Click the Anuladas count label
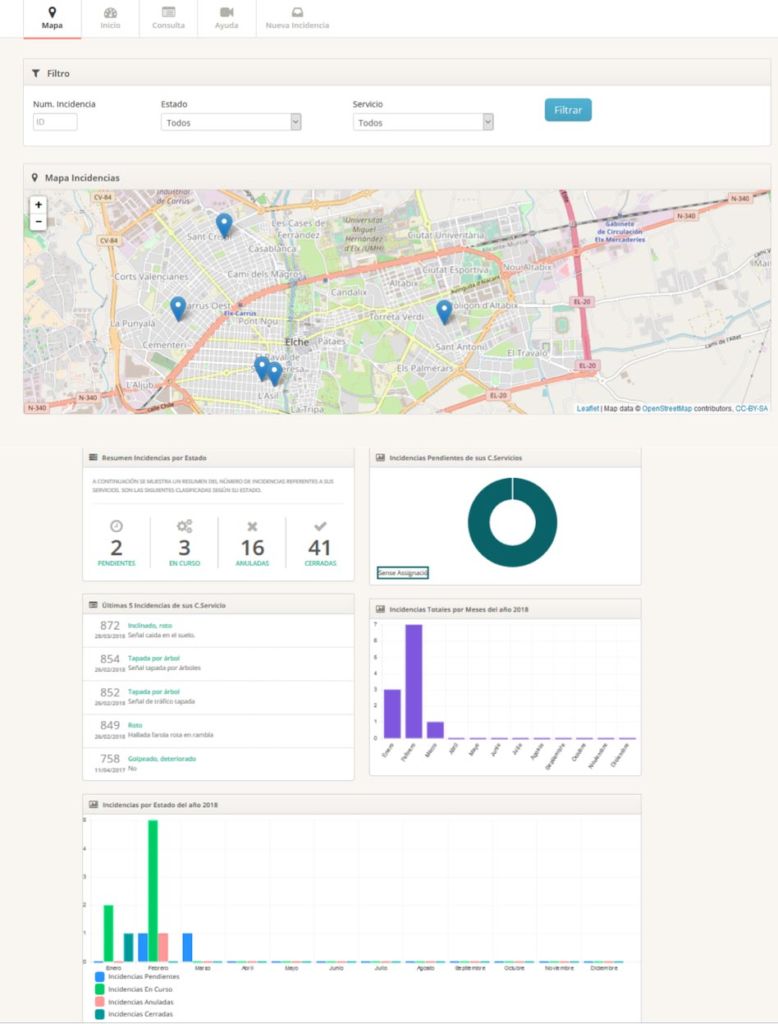 tap(252, 563)
